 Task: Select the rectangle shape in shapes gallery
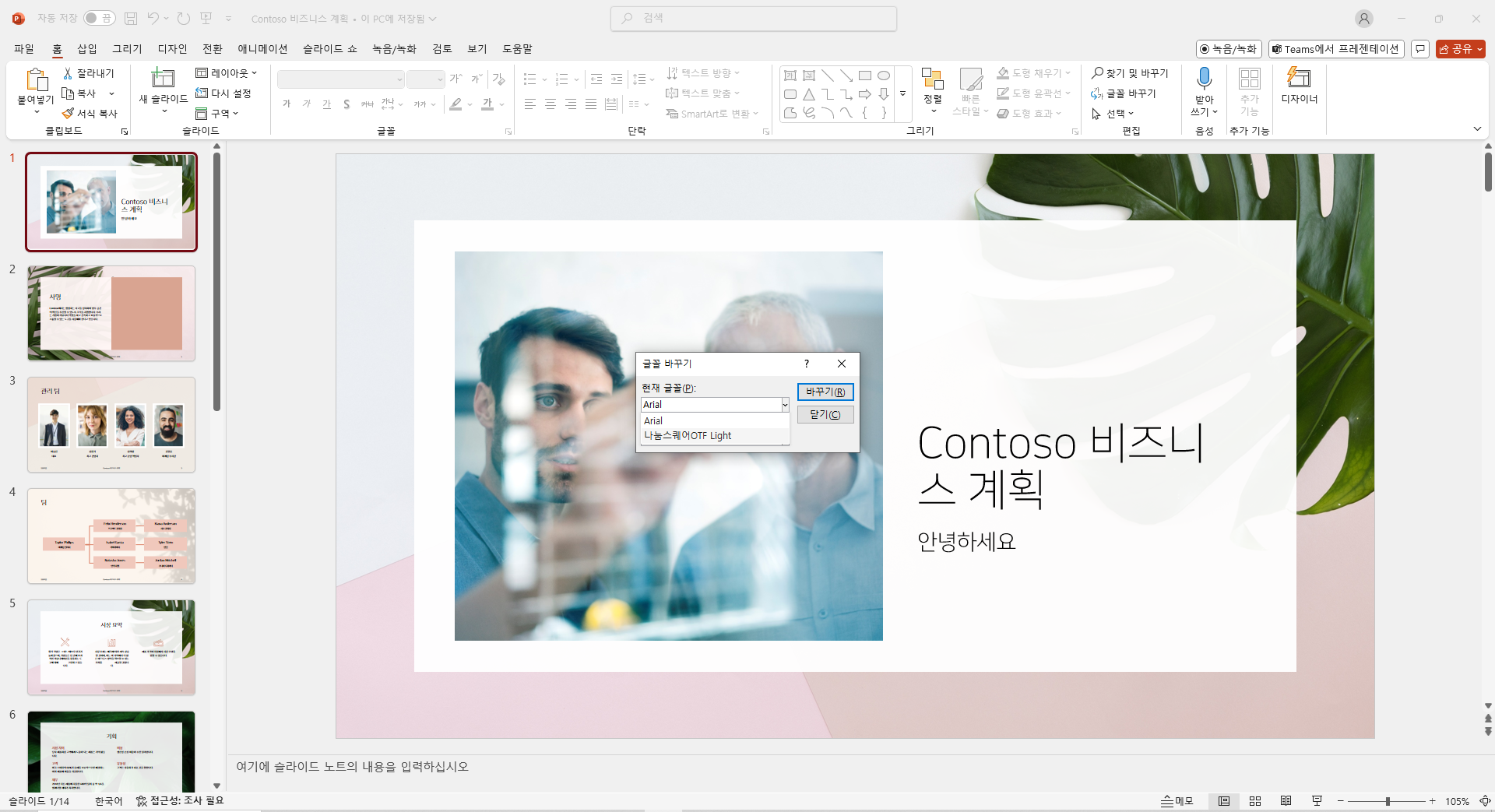865,76
